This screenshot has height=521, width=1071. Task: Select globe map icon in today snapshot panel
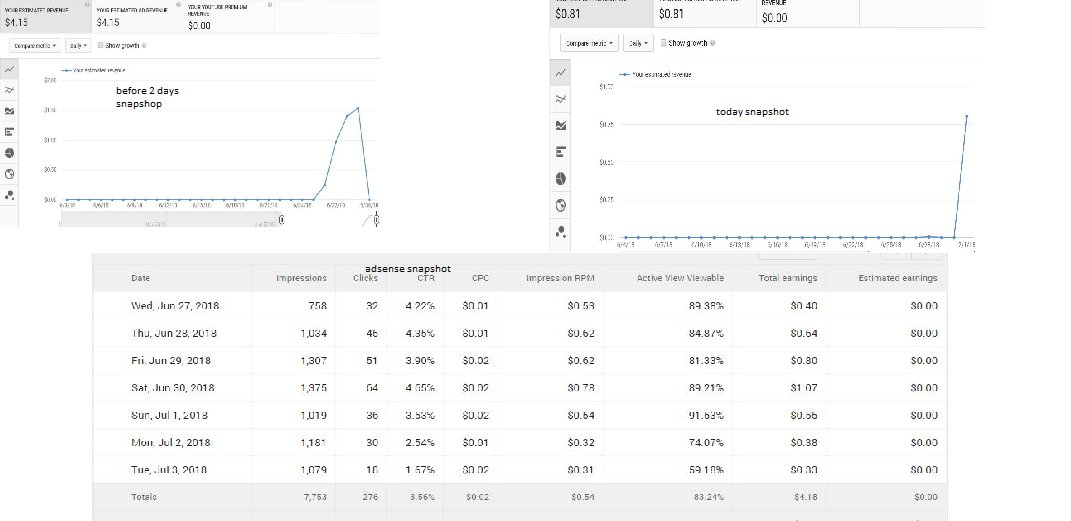pos(561,205)
